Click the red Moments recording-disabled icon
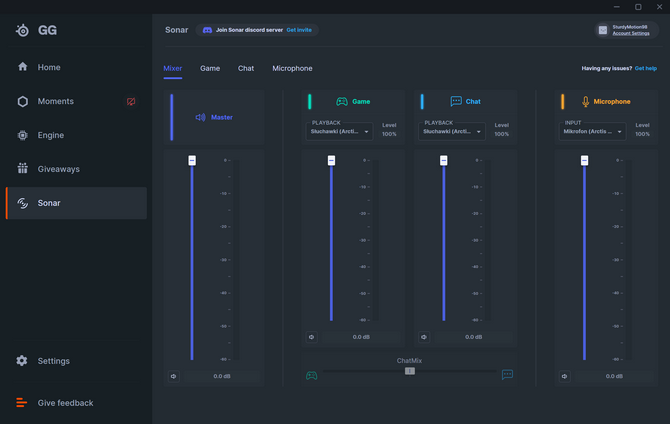Screen dimensions: 670x424 point(131,101)
